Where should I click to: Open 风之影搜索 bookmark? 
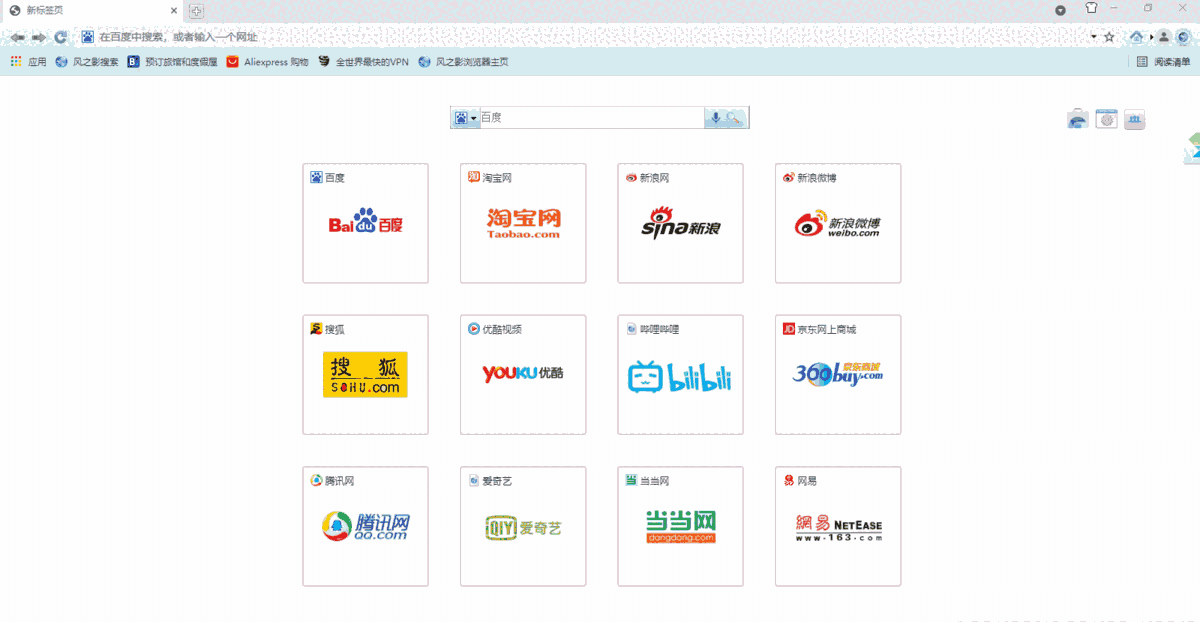click(87, 62)
